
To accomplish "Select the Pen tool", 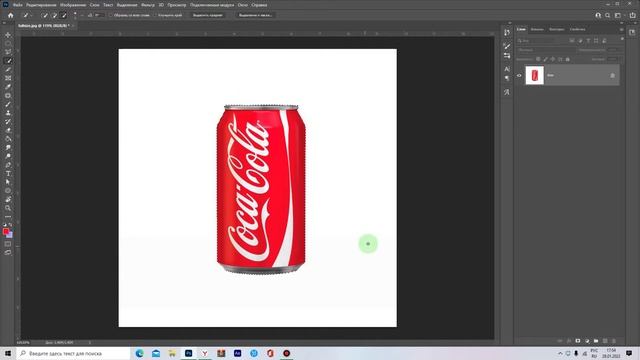I will pos(8,165).
